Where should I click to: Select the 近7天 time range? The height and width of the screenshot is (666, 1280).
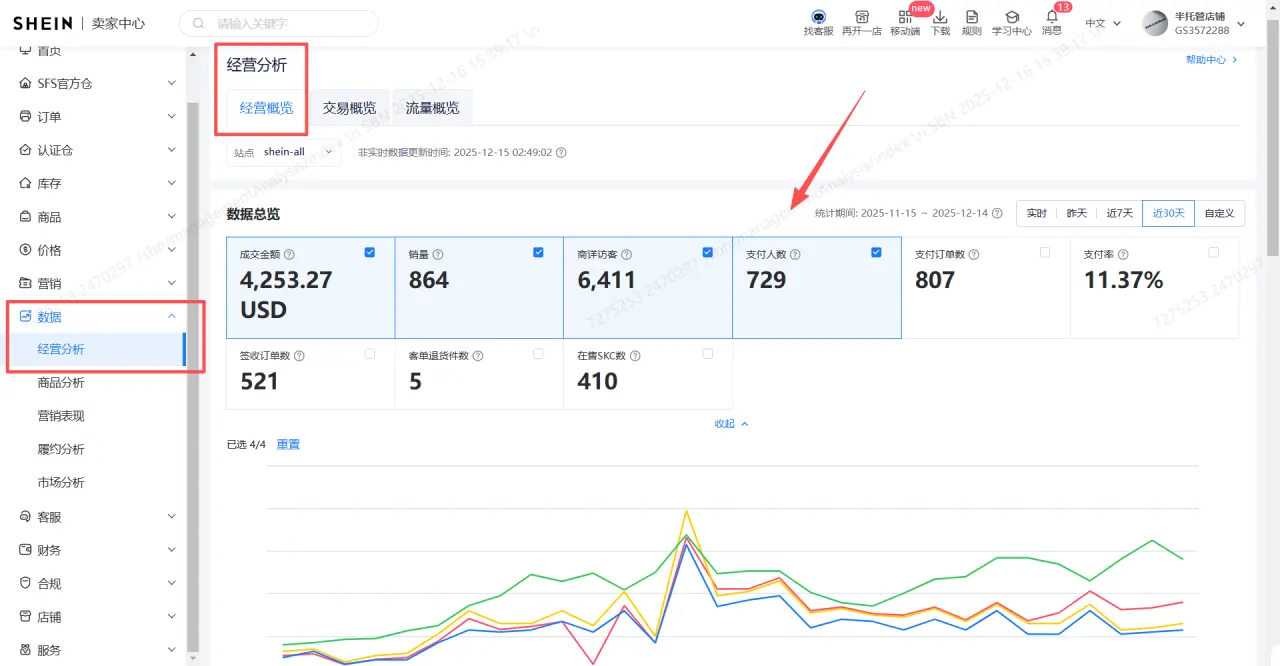(x=1119, y=213)
